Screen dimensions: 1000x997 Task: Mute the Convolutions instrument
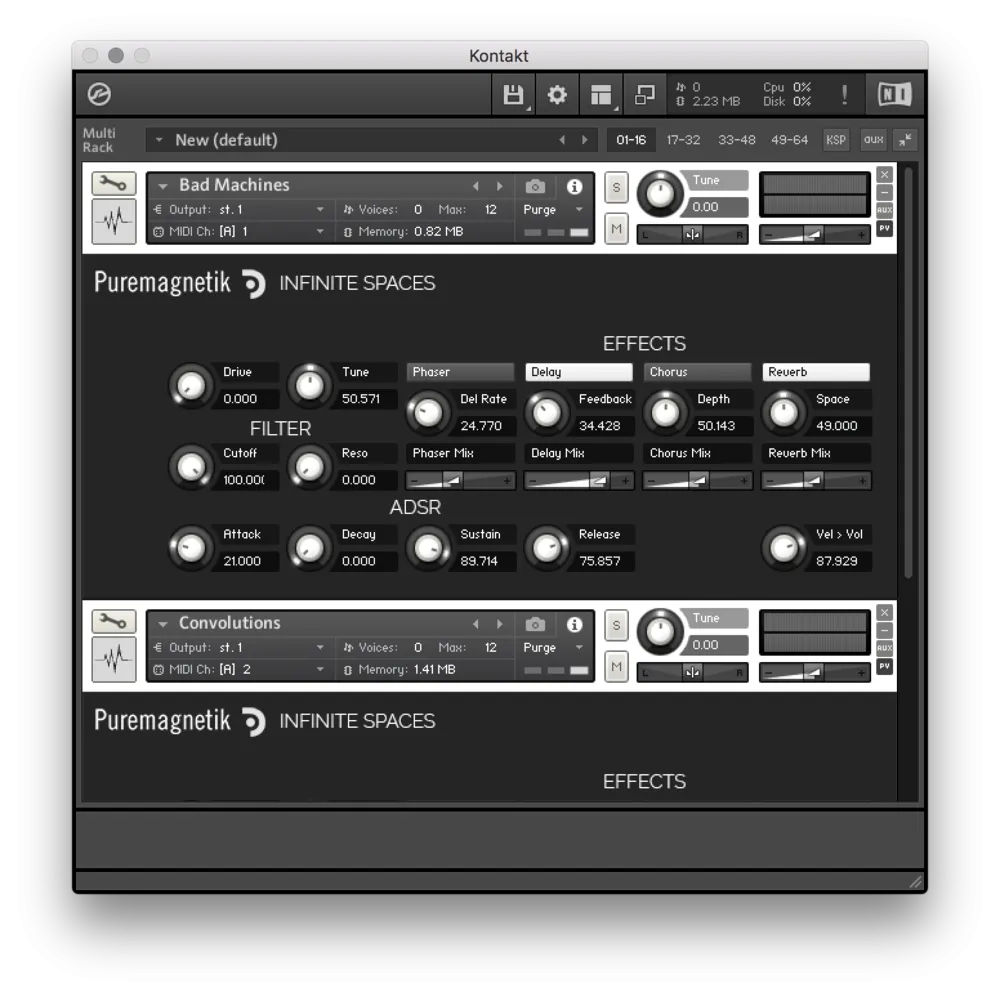tap(616, 666)
